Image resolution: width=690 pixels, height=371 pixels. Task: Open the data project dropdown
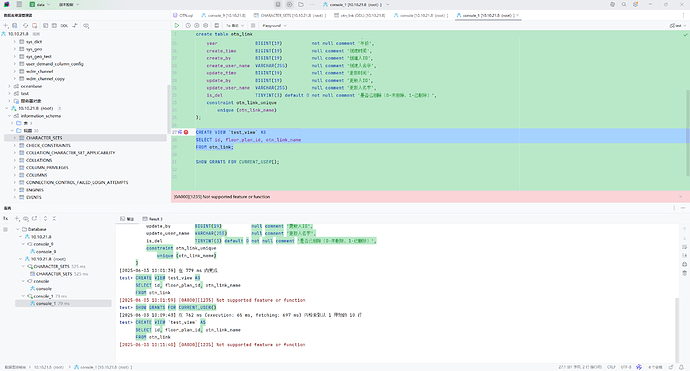[40, 4]
